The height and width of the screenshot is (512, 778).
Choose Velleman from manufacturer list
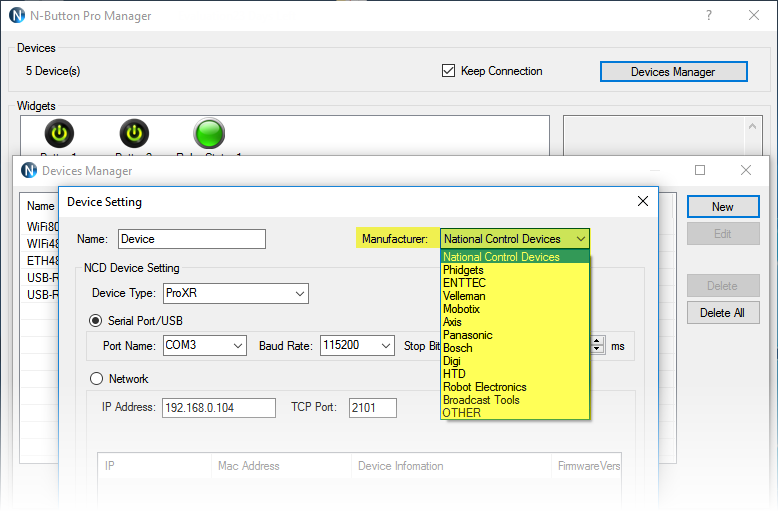(x=515, y=296)
